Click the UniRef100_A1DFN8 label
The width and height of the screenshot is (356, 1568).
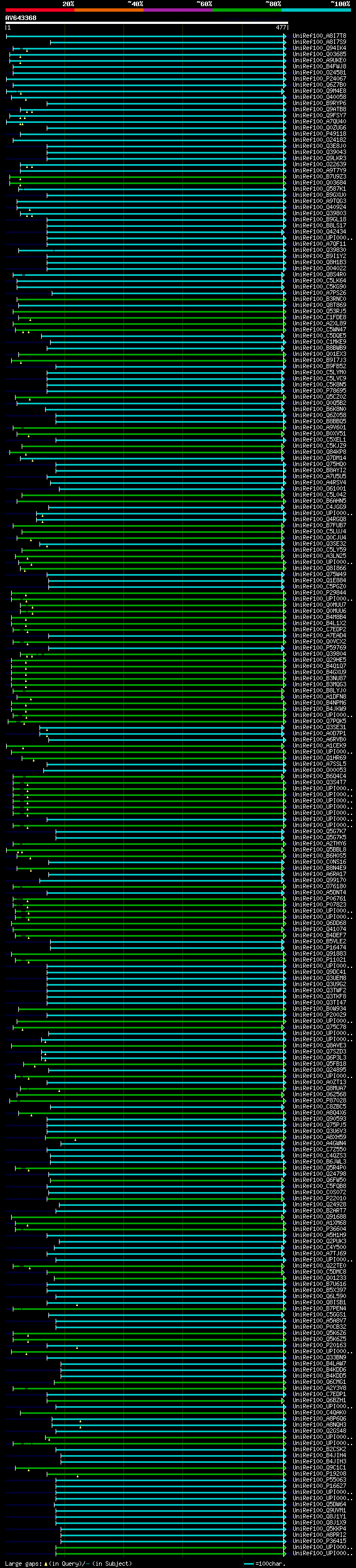(x=319, y=697)
